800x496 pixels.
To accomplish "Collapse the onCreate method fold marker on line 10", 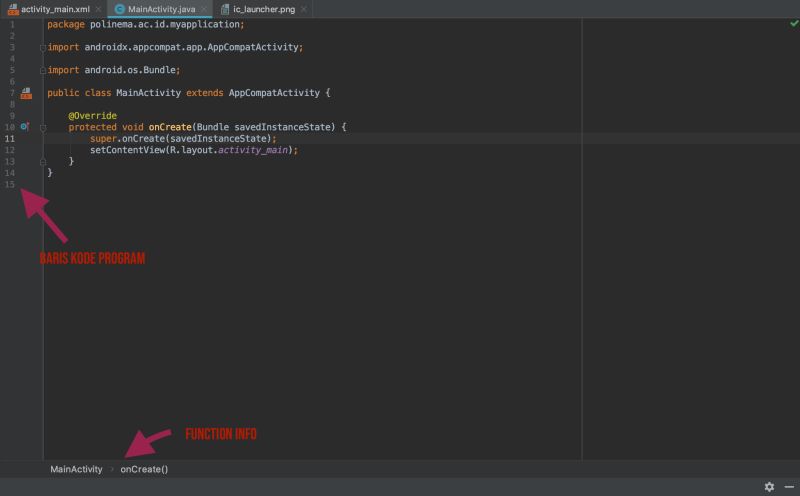I will click(43, 128).
